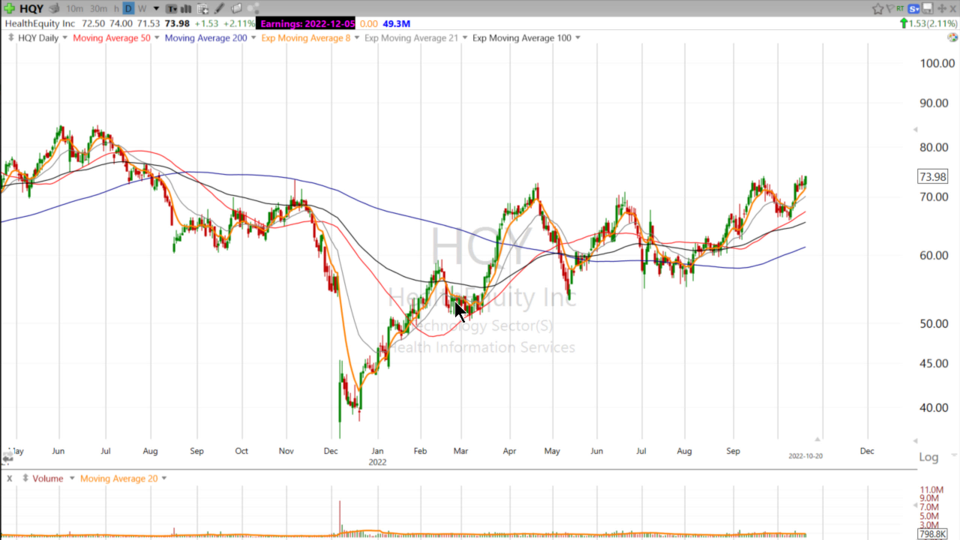Switch to the 10m timeframe
Screen dimensions: 960x540
pos(75,9)
